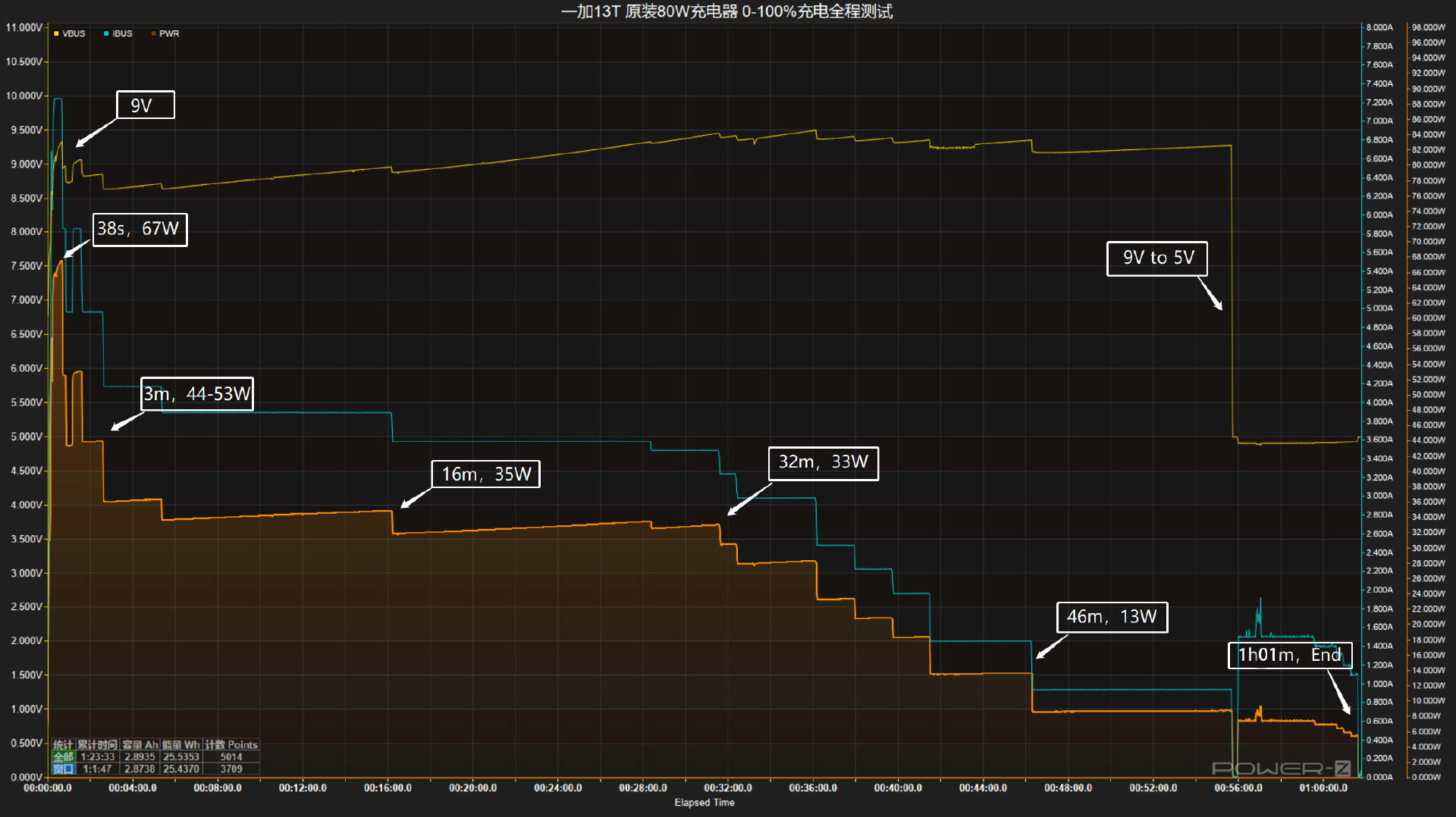This screenshot has width=1456, height=817.
Task: Toggle the PWR series legend label
Action: coord(169,33)
